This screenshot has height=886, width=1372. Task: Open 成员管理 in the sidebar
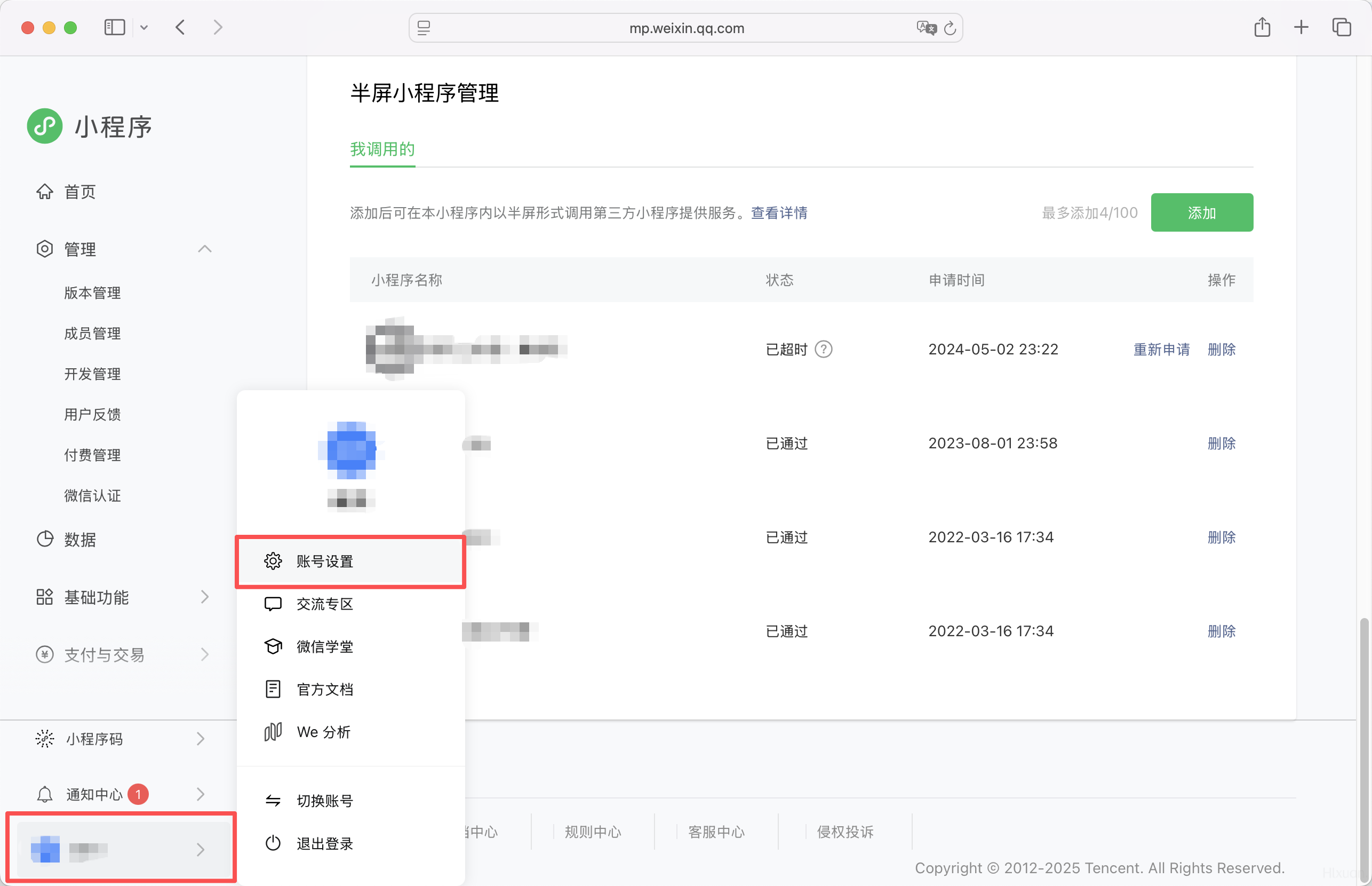(x=92, y=333)
